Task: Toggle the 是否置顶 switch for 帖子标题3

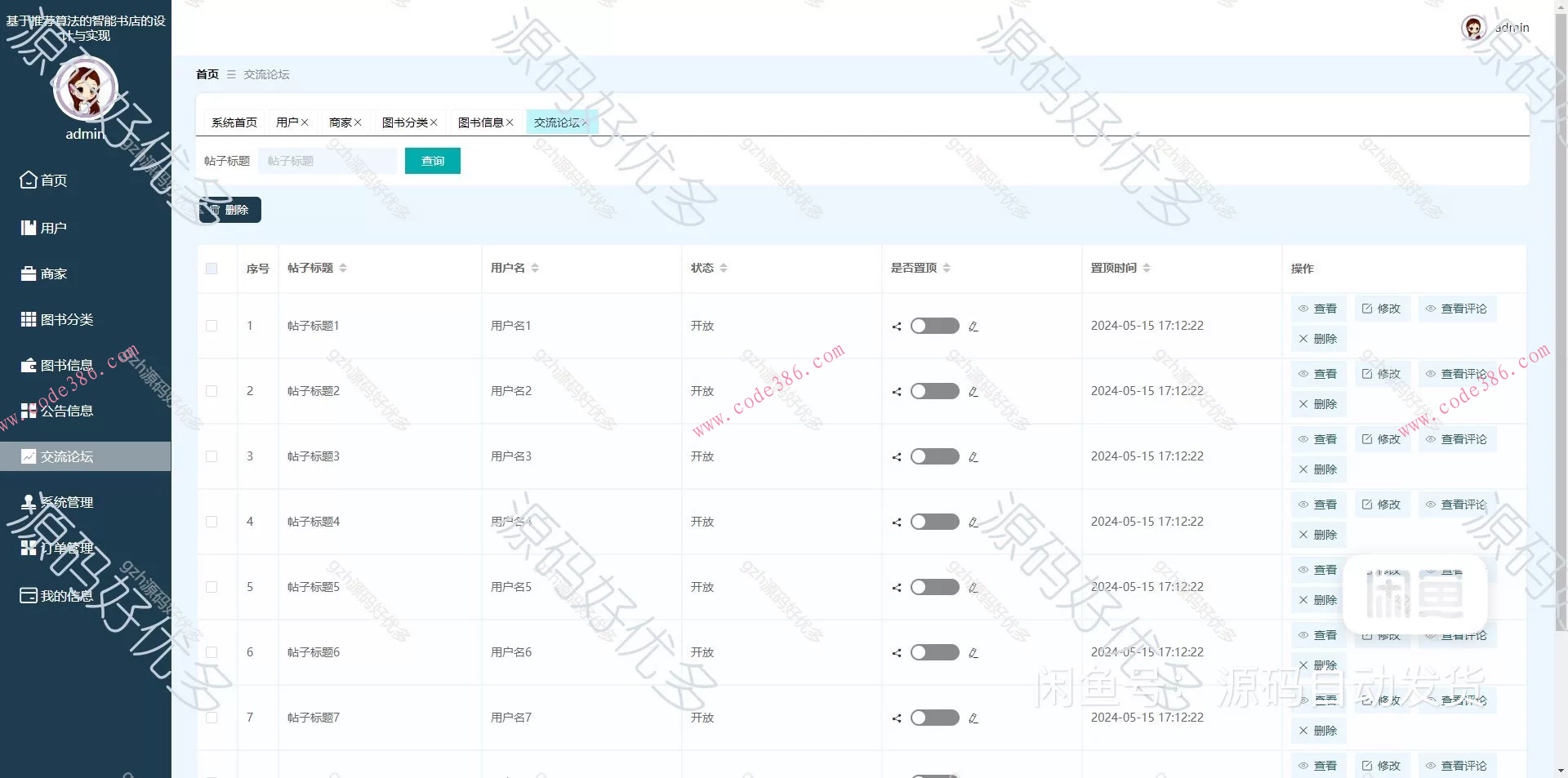Action: coord(935,456)
